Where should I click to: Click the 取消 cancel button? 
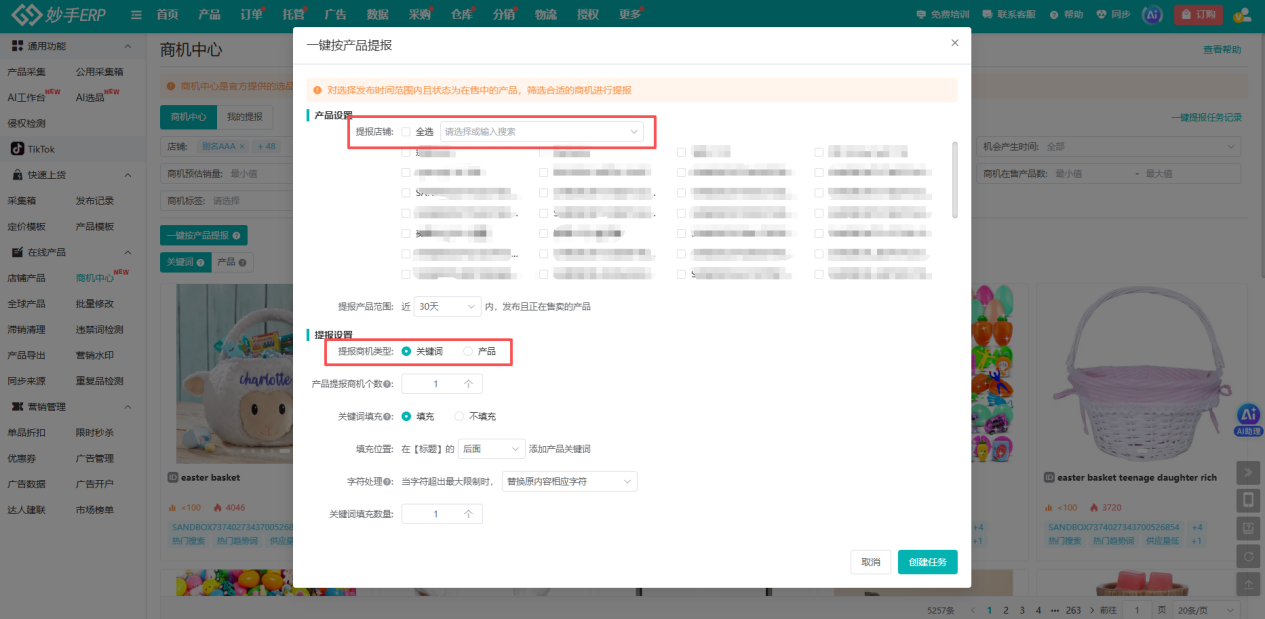(x=870, y=562)
